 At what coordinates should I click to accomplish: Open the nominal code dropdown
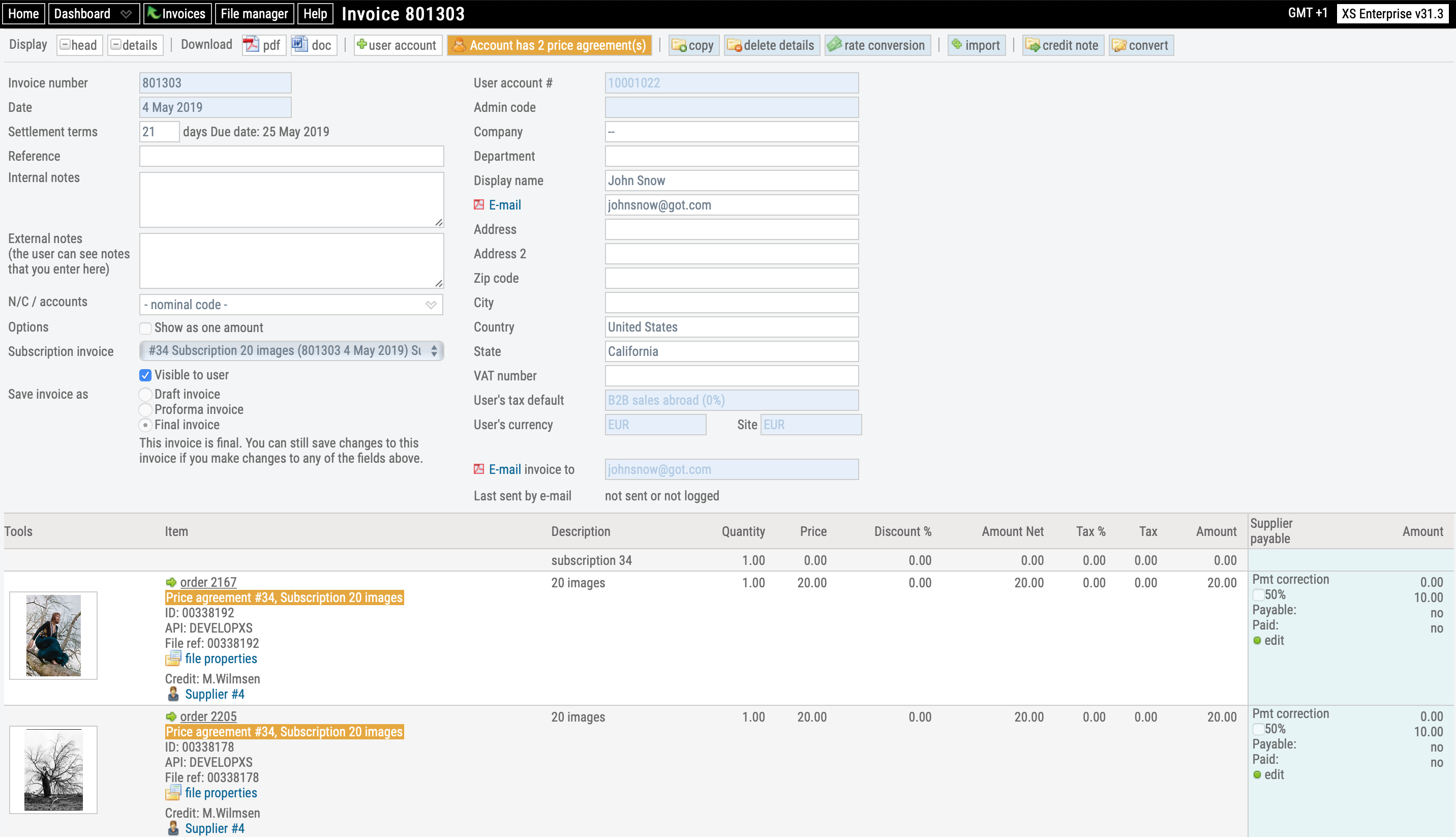coord(291,305)
